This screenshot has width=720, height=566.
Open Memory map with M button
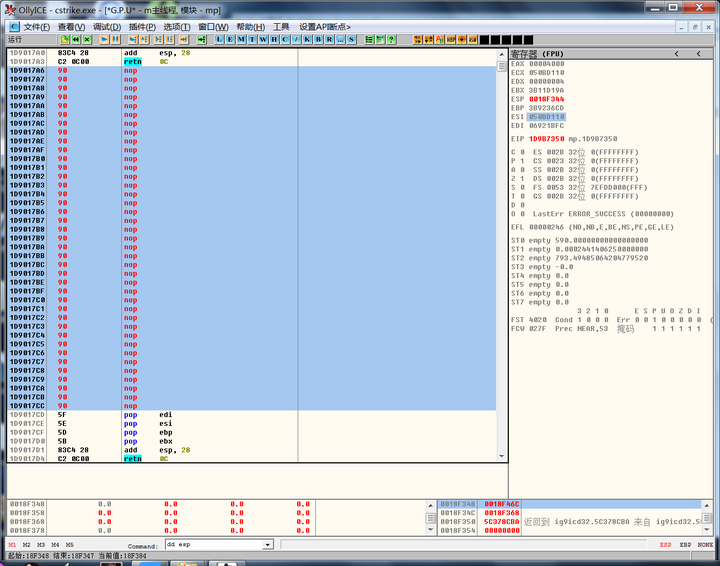[x=242, y=40]
